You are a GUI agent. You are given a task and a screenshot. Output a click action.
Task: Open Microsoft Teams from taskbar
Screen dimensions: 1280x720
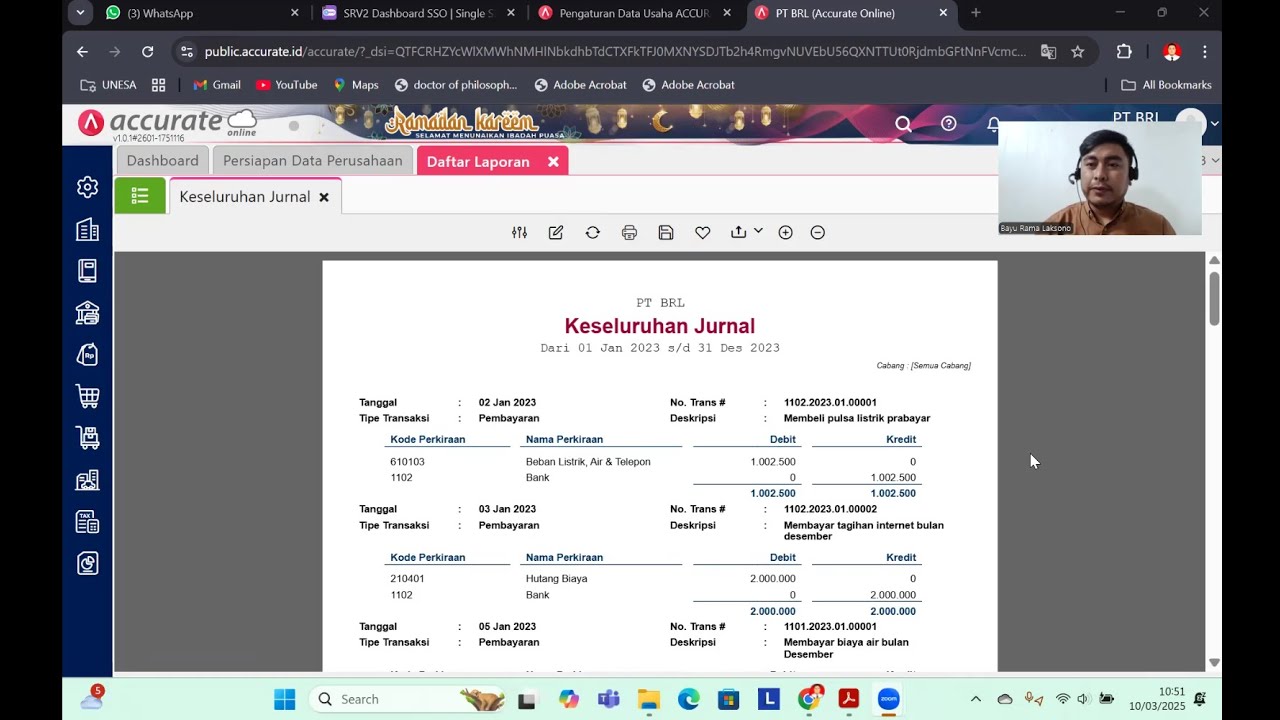609,699
